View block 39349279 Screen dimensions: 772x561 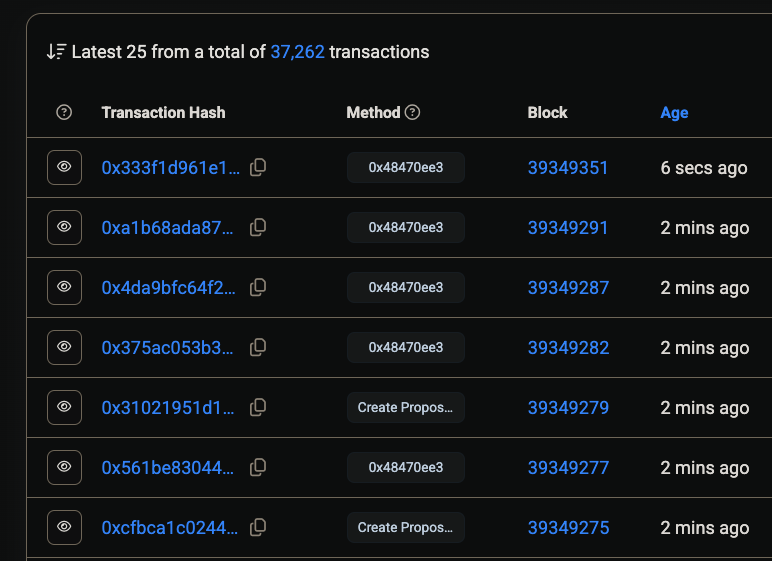point(568,408)
